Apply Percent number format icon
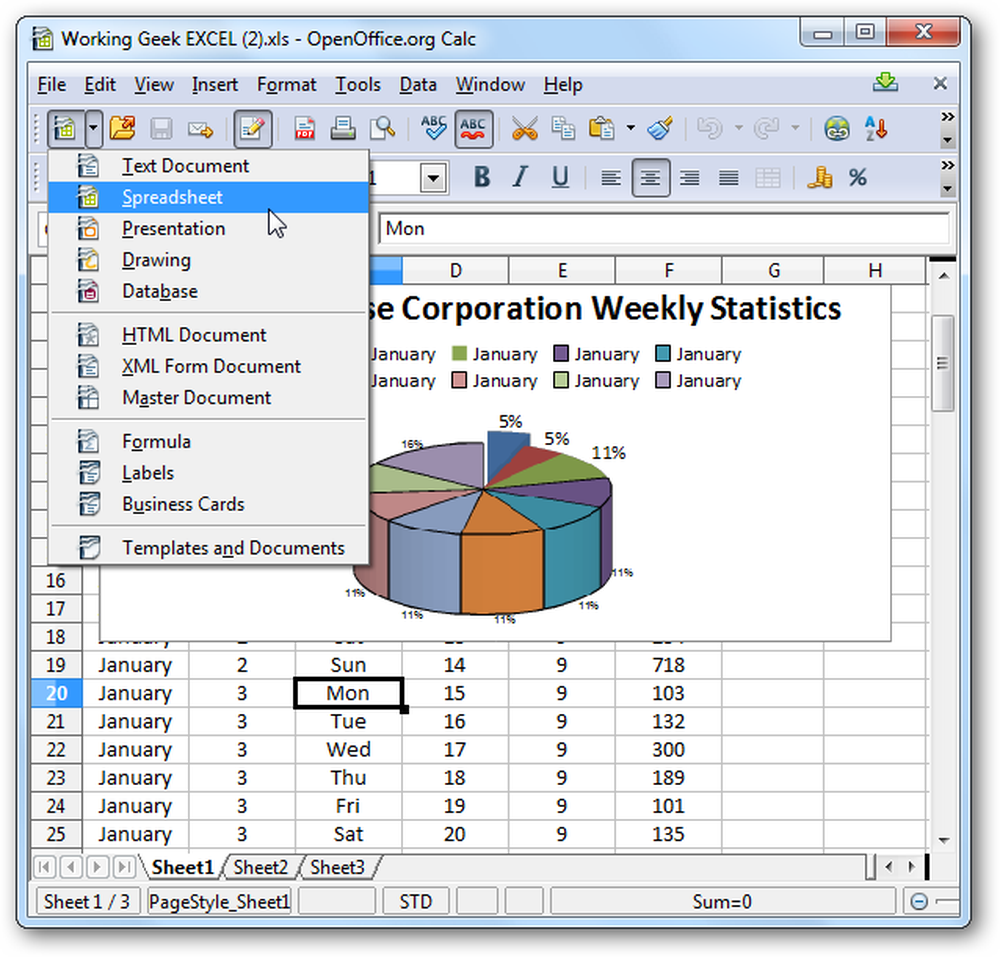This screenshot has height=957, width=1000. [858, 177]
